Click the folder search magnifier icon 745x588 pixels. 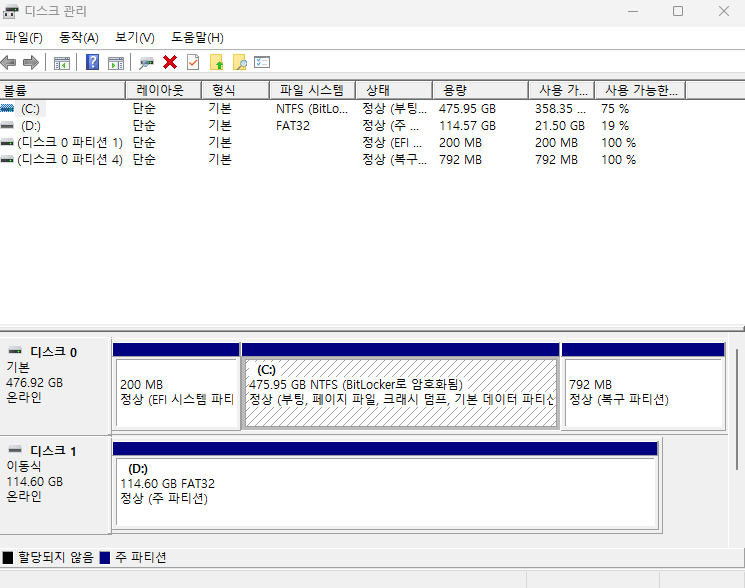coord(239,62)
